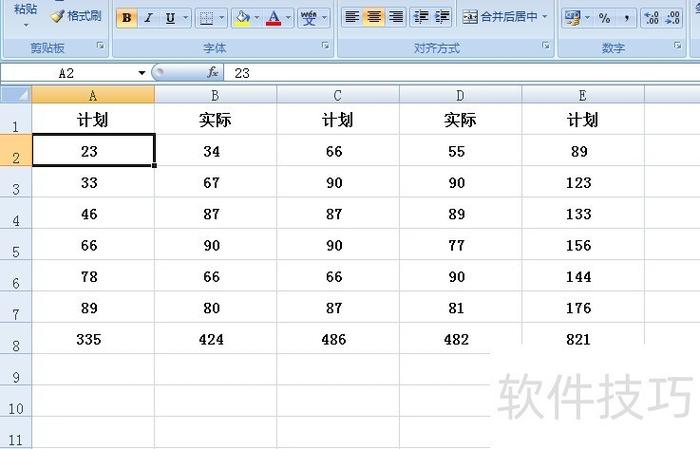
Task: Select cell C8 with total 486
Action: (x=338, y=338)
